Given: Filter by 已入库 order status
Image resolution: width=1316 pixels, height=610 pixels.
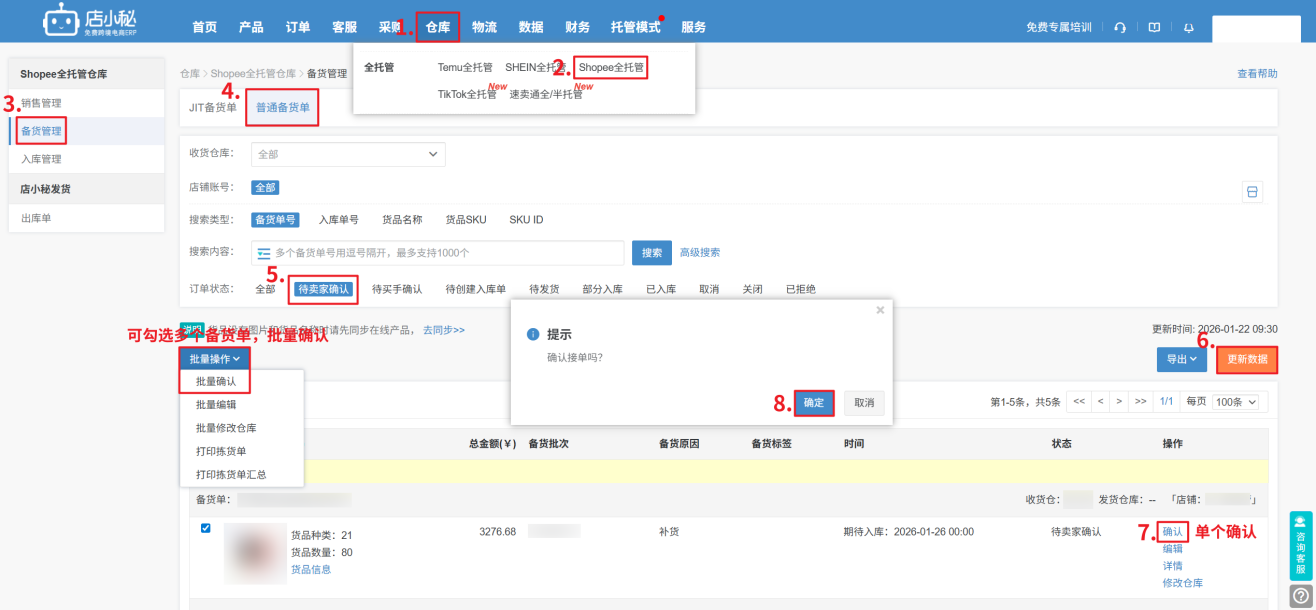Looking at the screenshot, I should pos(661,289).
